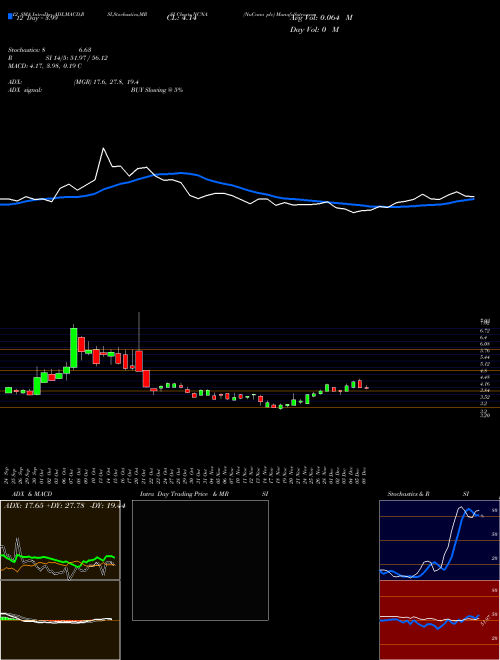Click the red RSI panel chart
This screenshot has width=500, height=660.
pyautogui.click(x=439, y=620)
